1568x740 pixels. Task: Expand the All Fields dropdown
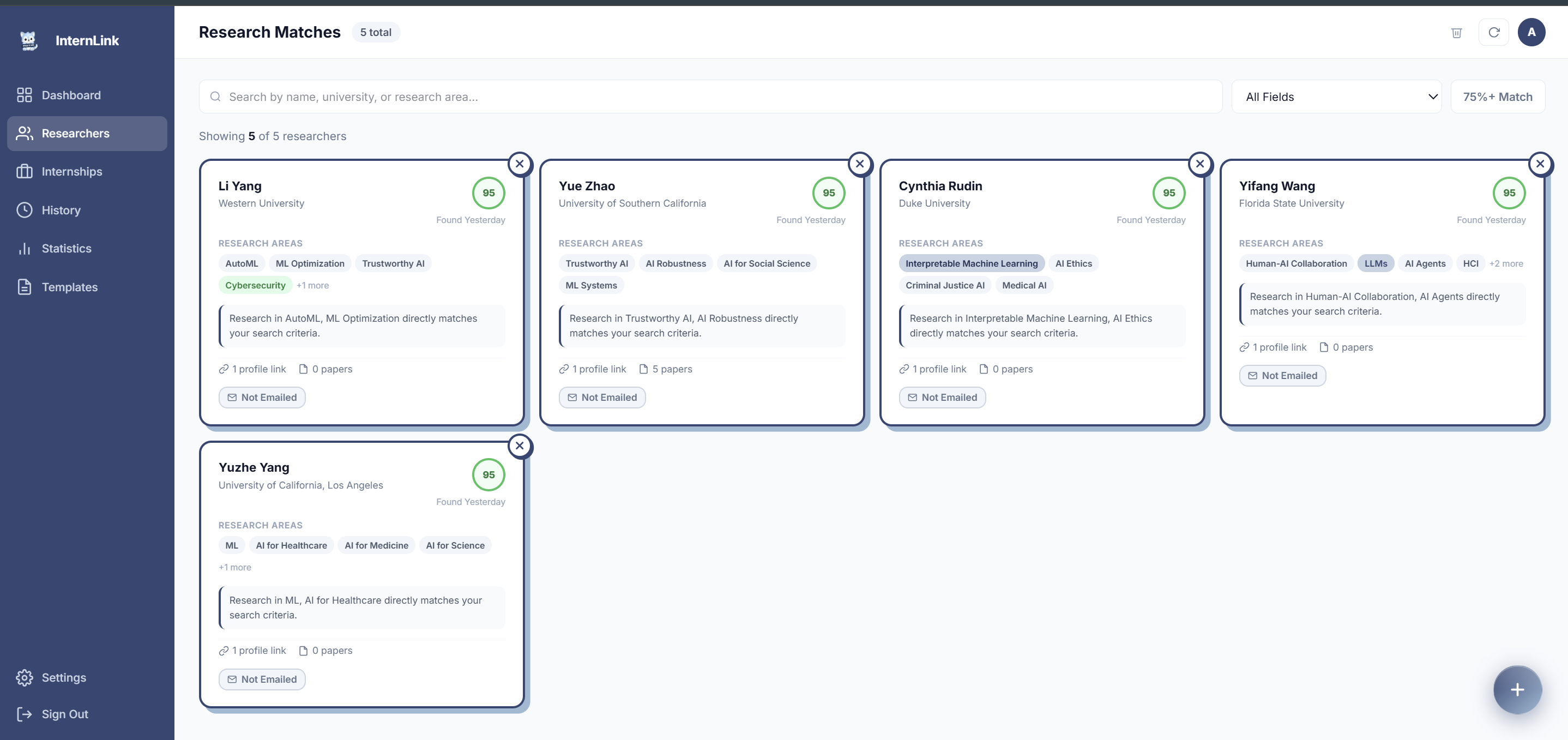[x=1337, y=97]
